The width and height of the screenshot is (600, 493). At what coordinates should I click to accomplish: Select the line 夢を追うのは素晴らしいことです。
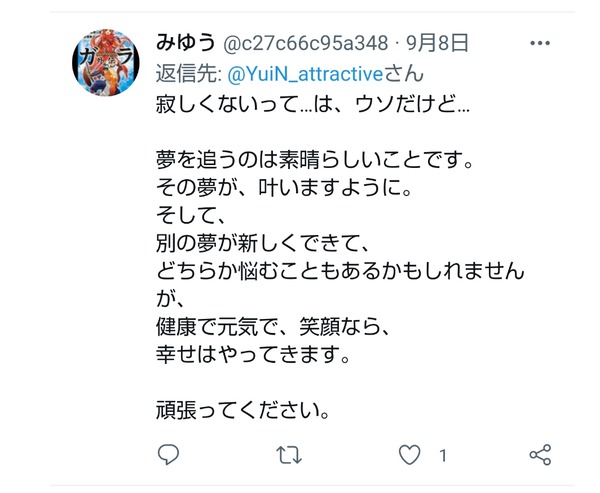click(x=315, y=160)
